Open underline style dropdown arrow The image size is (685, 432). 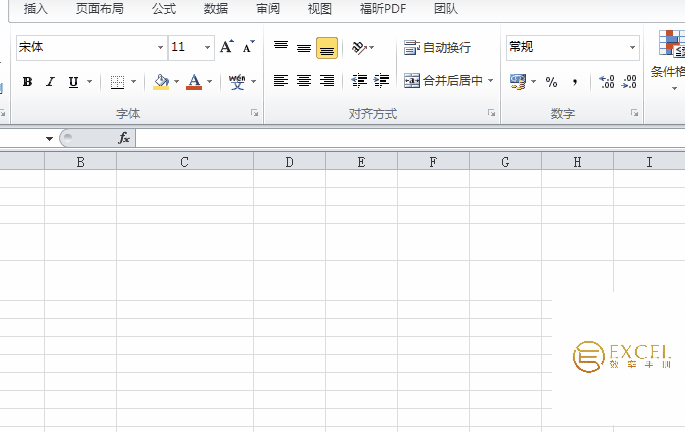pyautogui.click(x=90, y=82)
